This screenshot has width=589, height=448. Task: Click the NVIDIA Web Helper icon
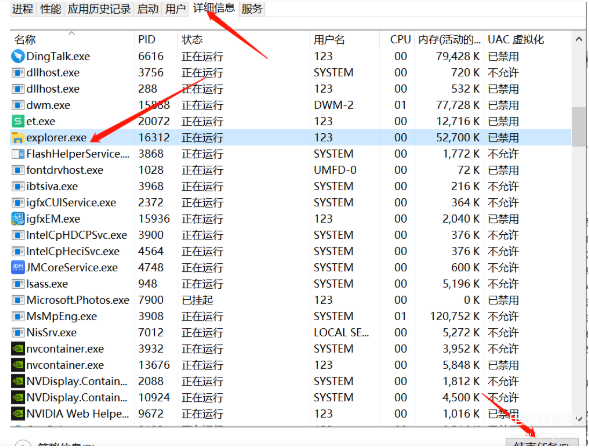coord(18,414)
